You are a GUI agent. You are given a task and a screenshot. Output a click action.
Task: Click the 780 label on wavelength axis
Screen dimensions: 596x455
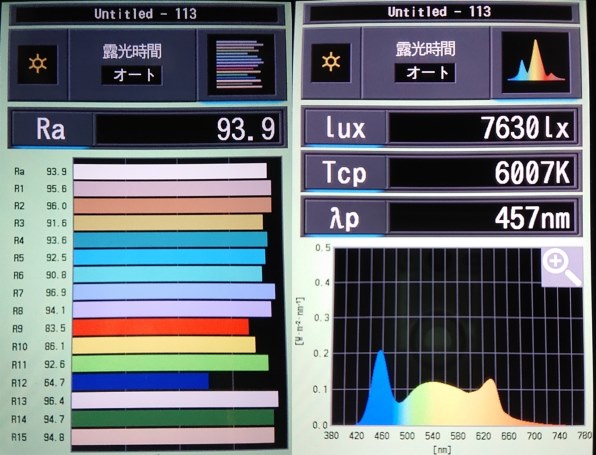(x=586, y=436)
